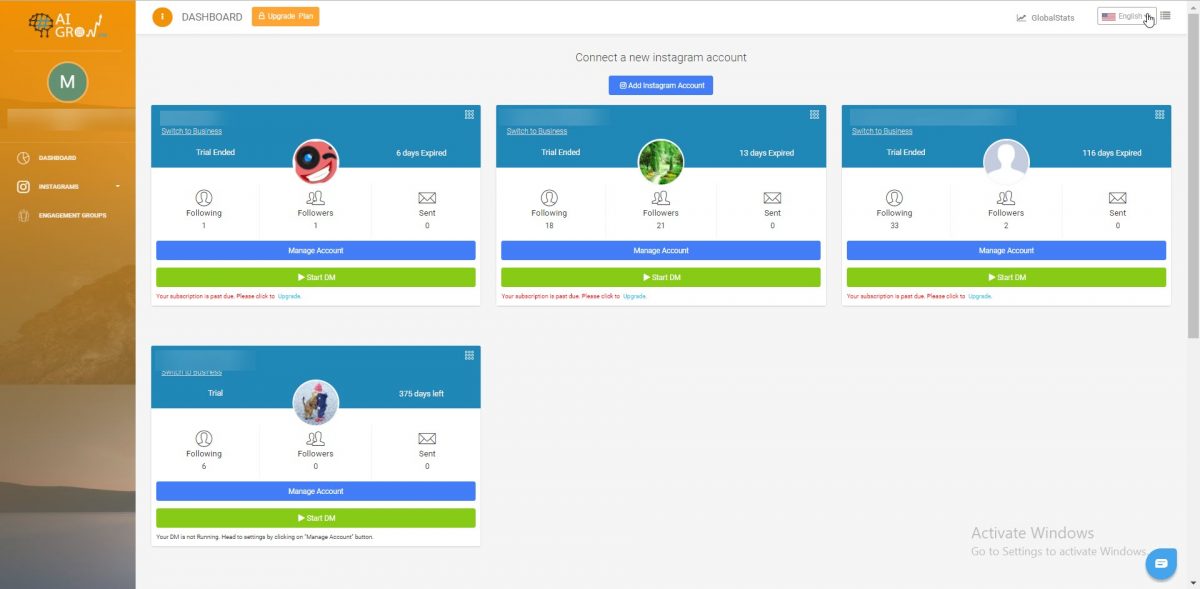Screen dimensions: 1200x589
Task: Go to Dashboard in the sidebar
Action: coord(57,158)
